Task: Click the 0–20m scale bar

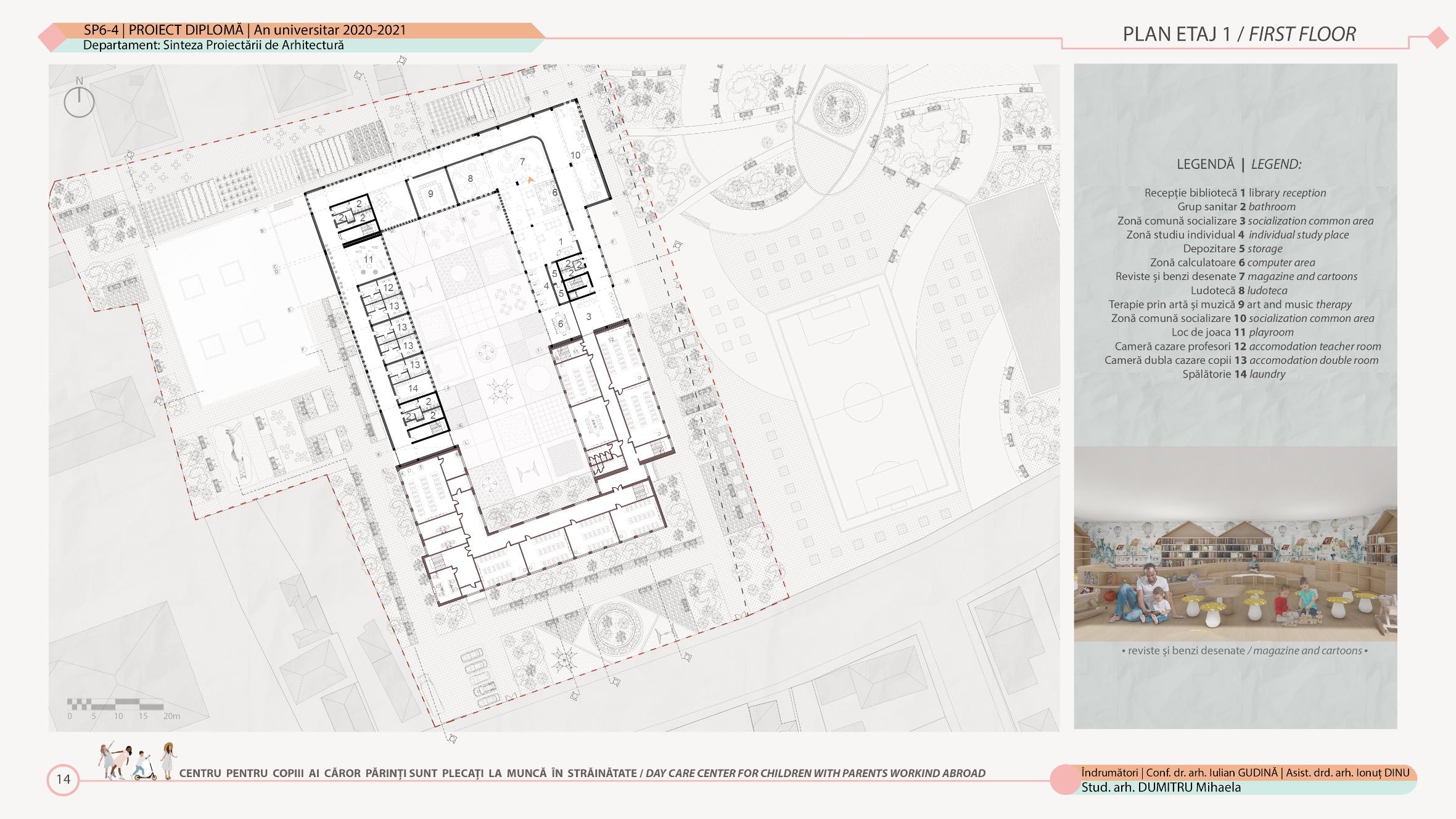Action: (115, 704)
